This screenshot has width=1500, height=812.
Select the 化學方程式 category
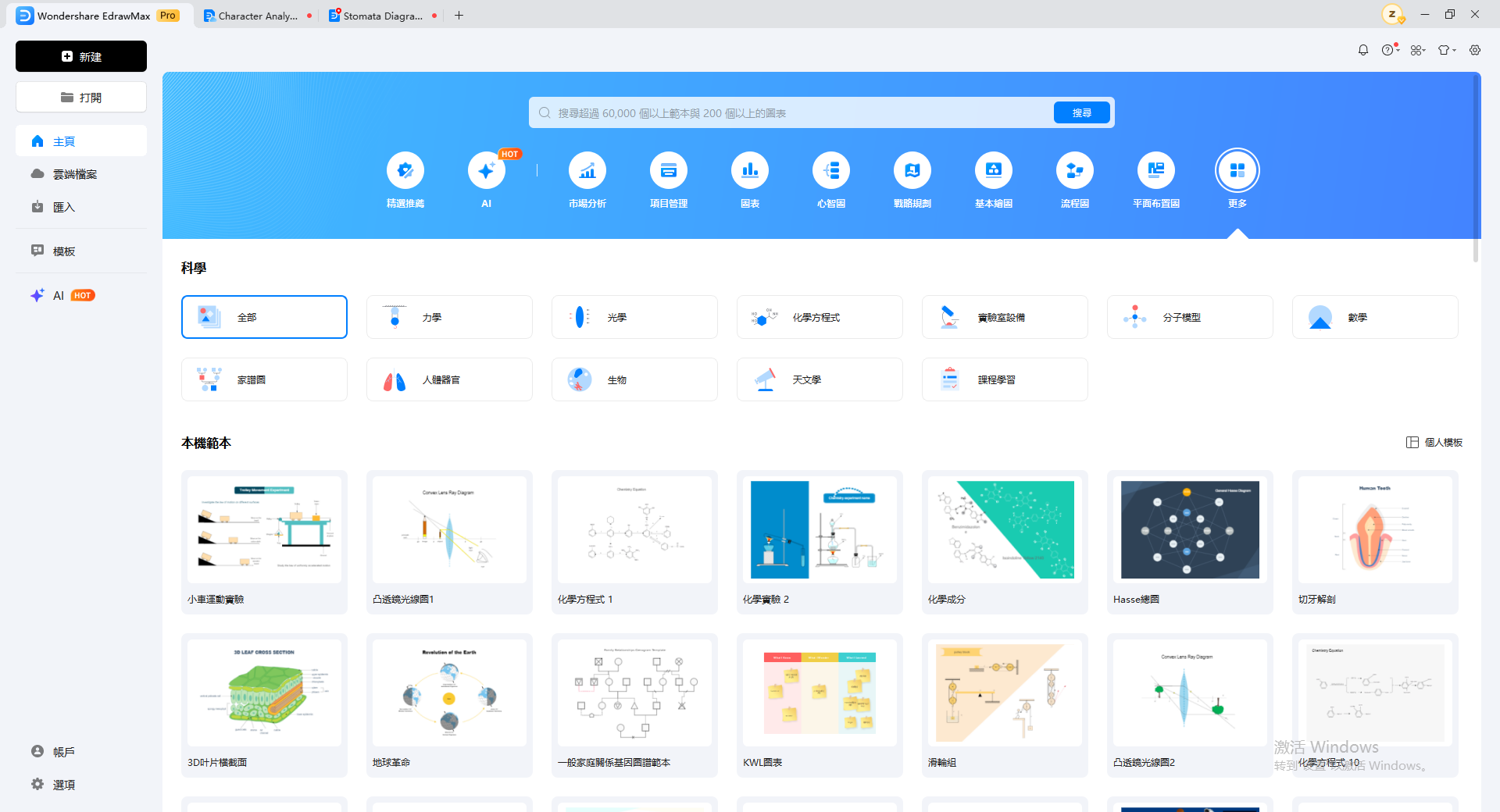[820, 317]
